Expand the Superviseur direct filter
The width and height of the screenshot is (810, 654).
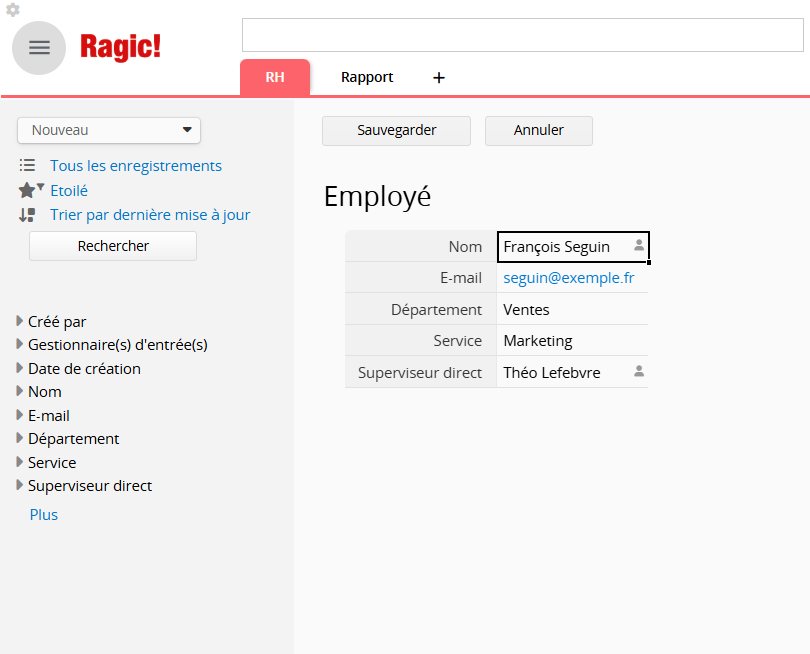coord(20,486)
